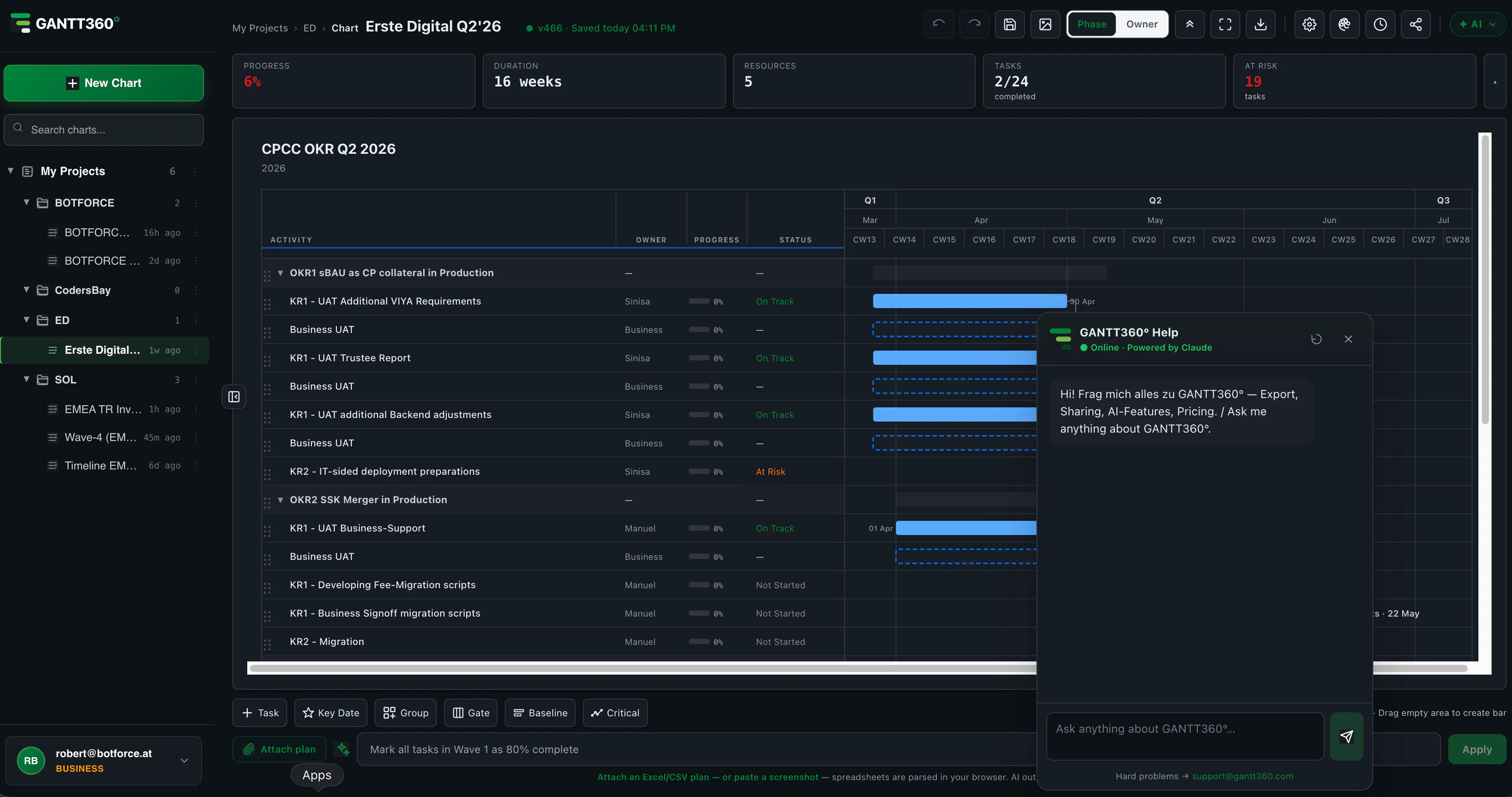Open the AI dropdown menu
This screenshot has height=797, width=1512.
pyautogui.click(x=1477, y=24)
